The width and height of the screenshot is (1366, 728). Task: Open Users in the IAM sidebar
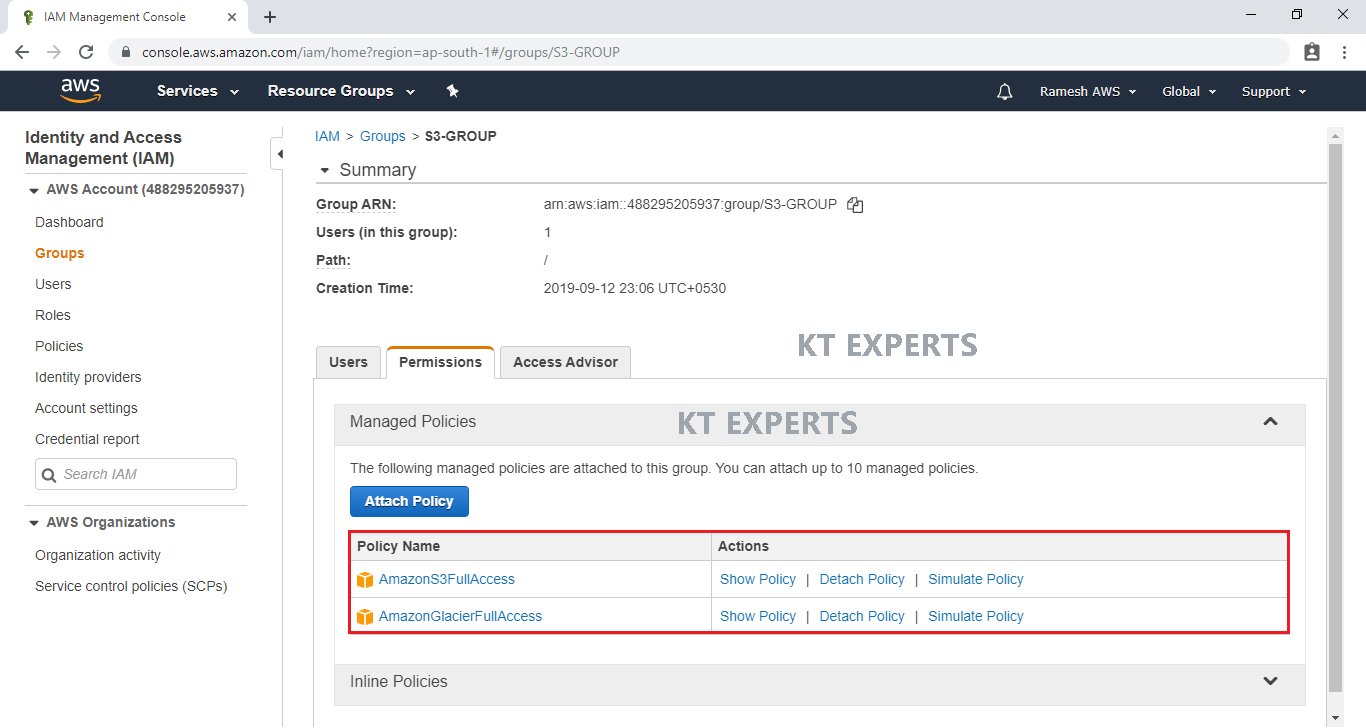click(53, 284)
